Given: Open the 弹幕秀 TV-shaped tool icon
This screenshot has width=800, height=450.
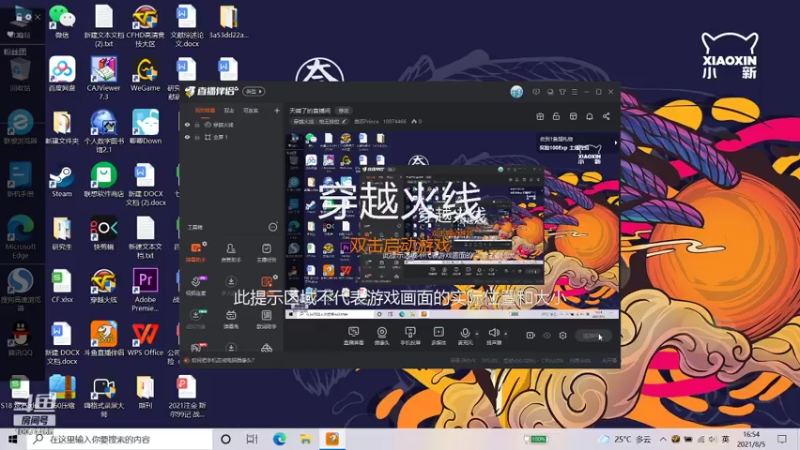Looking at the screenshot, I should pos(231,319).
